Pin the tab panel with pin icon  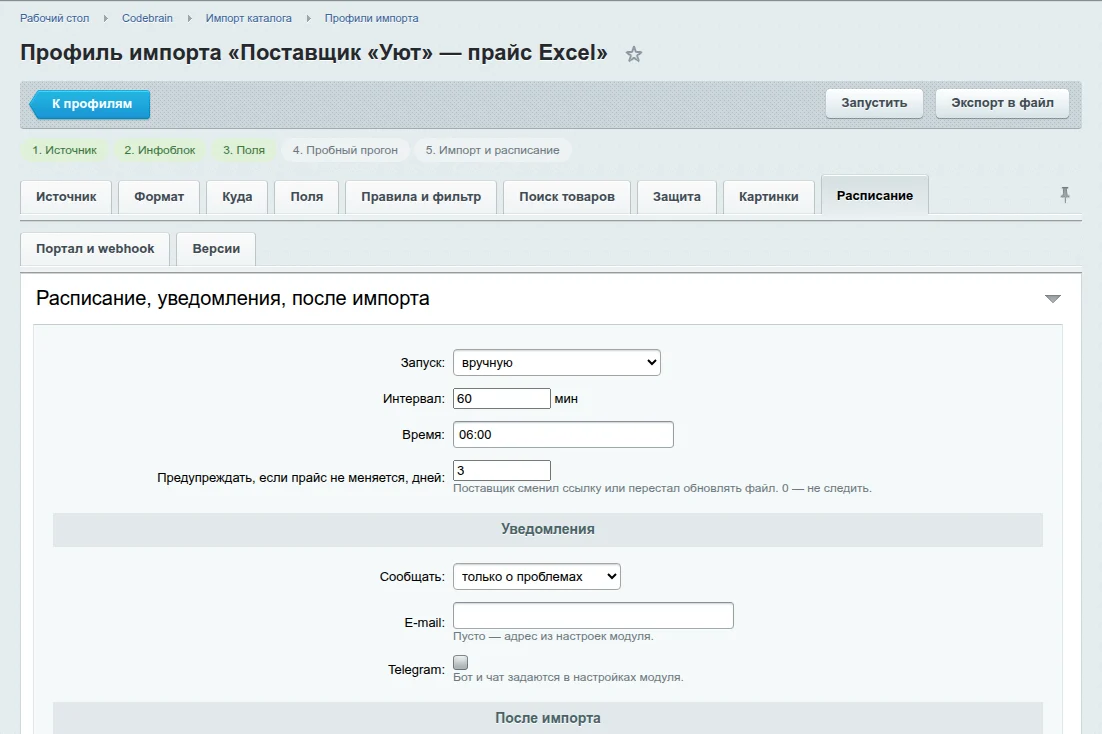pyautogui.click(x=1065, y=195)
